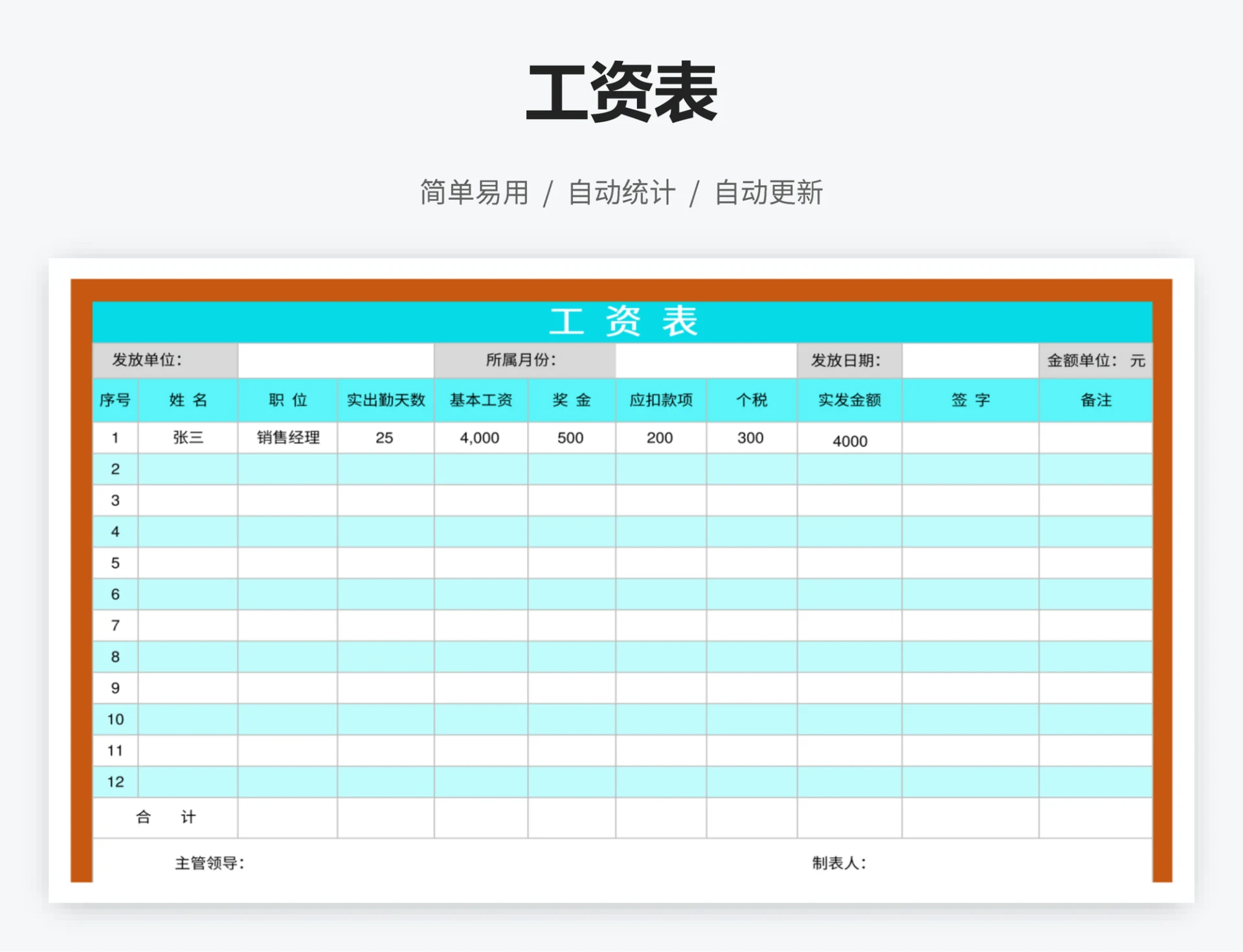Click the 职 位 column header
The width and height of the screenshot is (1243, 952).
[287, 401]
